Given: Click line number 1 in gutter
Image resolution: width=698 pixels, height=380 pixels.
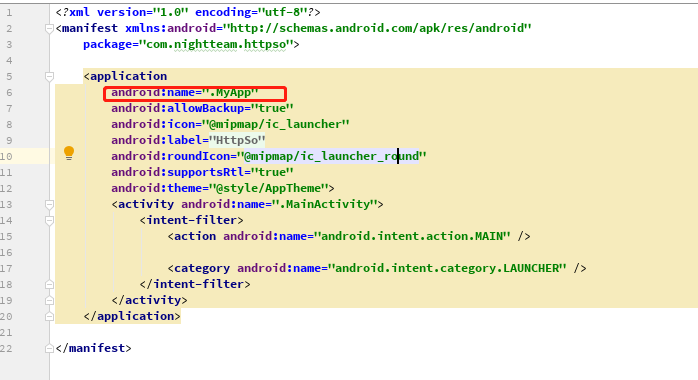Looking at the screenshot, I should 9,13.
